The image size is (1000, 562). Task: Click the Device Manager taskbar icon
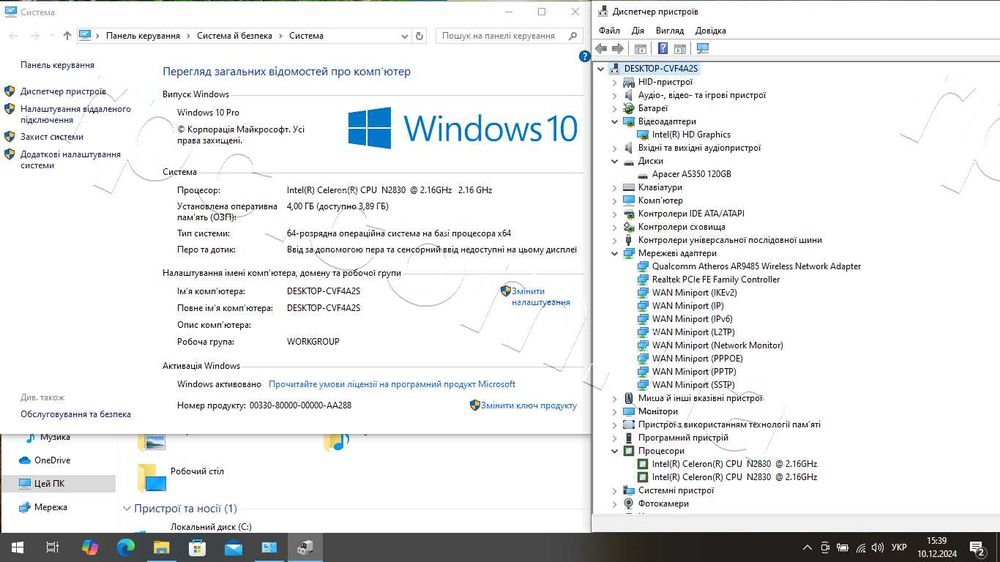click(x=305, y=547)
